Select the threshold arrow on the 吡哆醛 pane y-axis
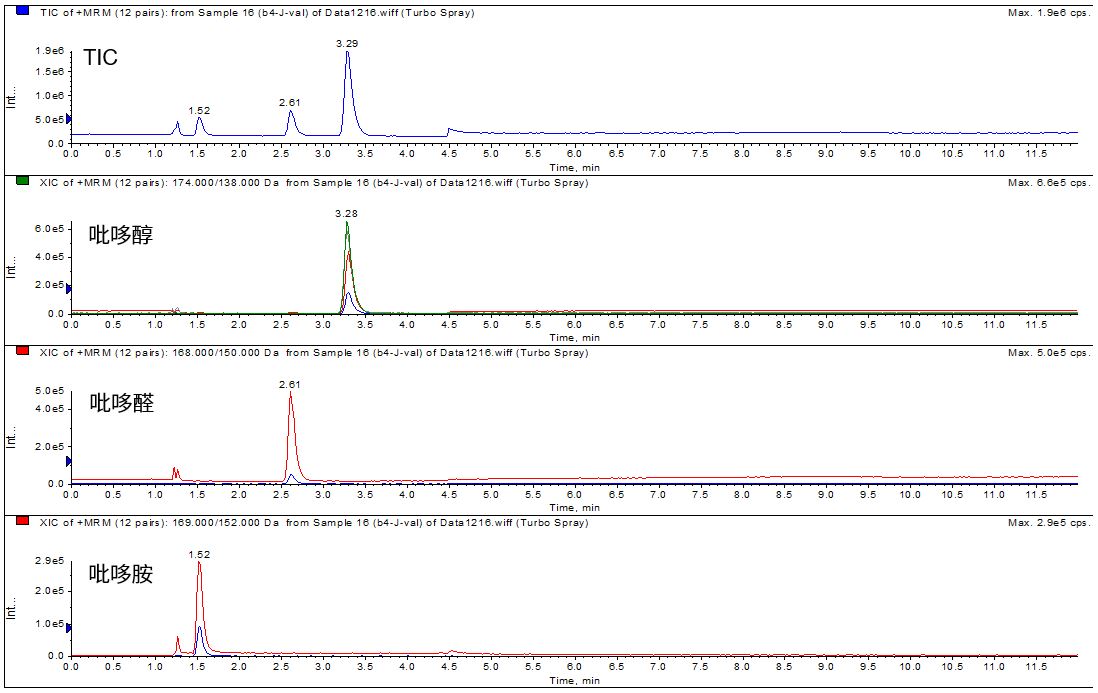This screenshot has height=693, width=1098. 69,461
